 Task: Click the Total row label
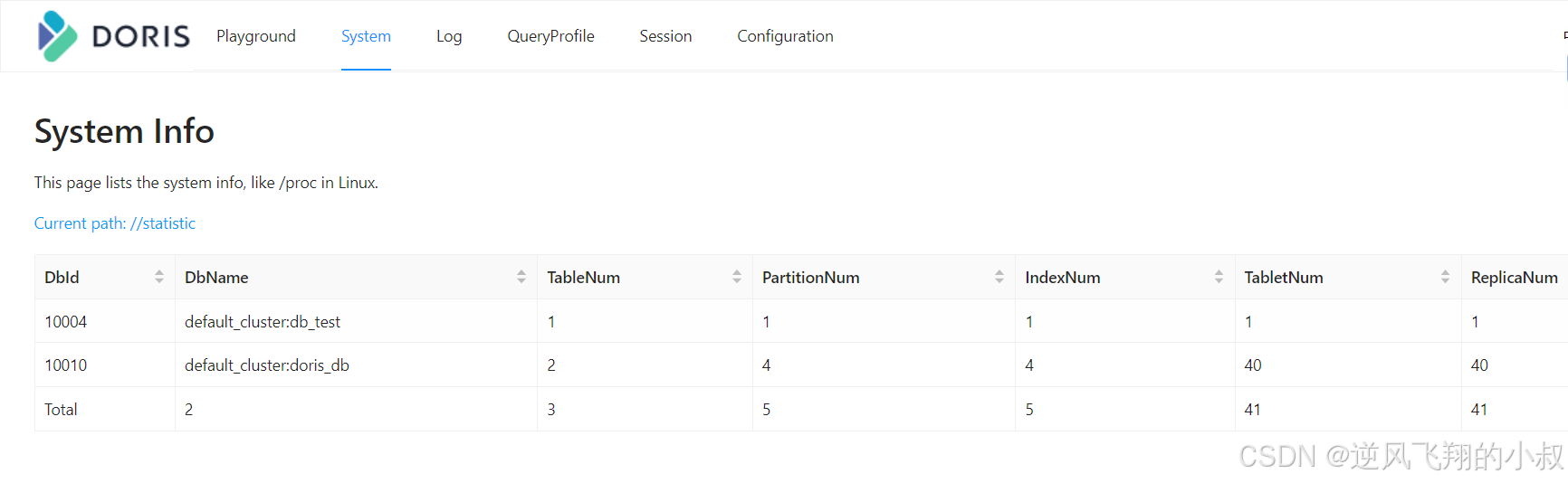point(61,410)
